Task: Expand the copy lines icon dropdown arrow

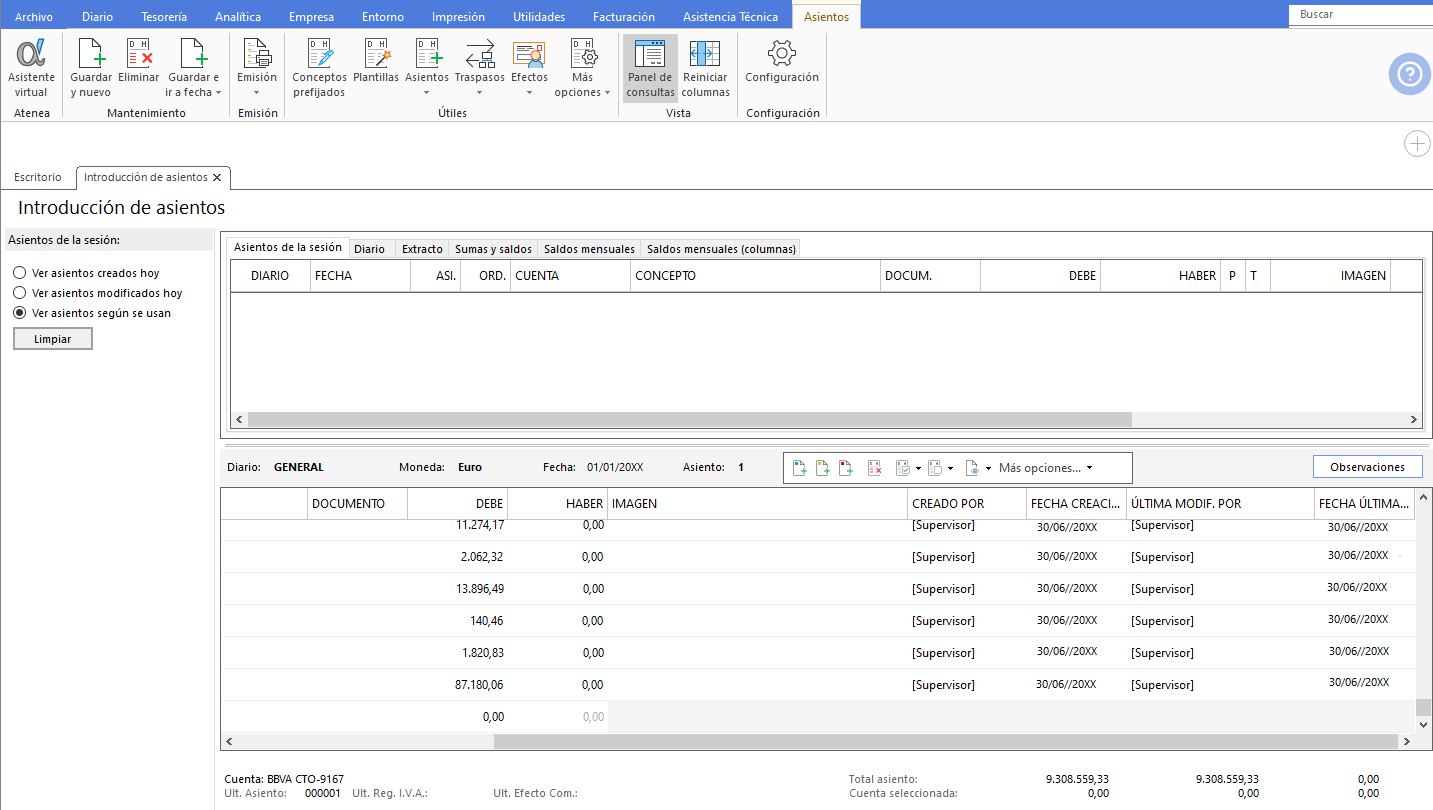Action: point(950,468)
